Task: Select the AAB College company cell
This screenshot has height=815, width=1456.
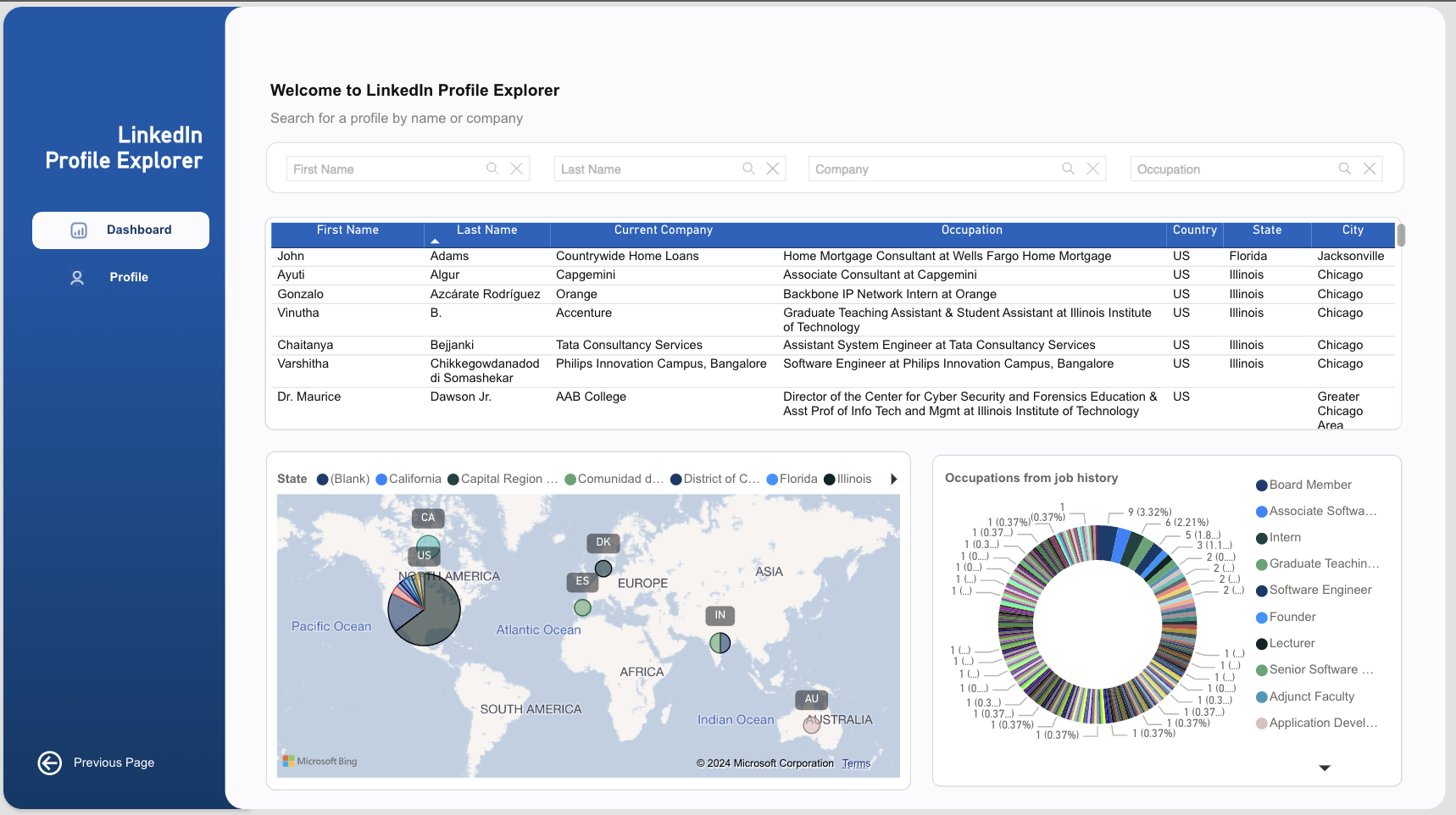Action: 591,397
